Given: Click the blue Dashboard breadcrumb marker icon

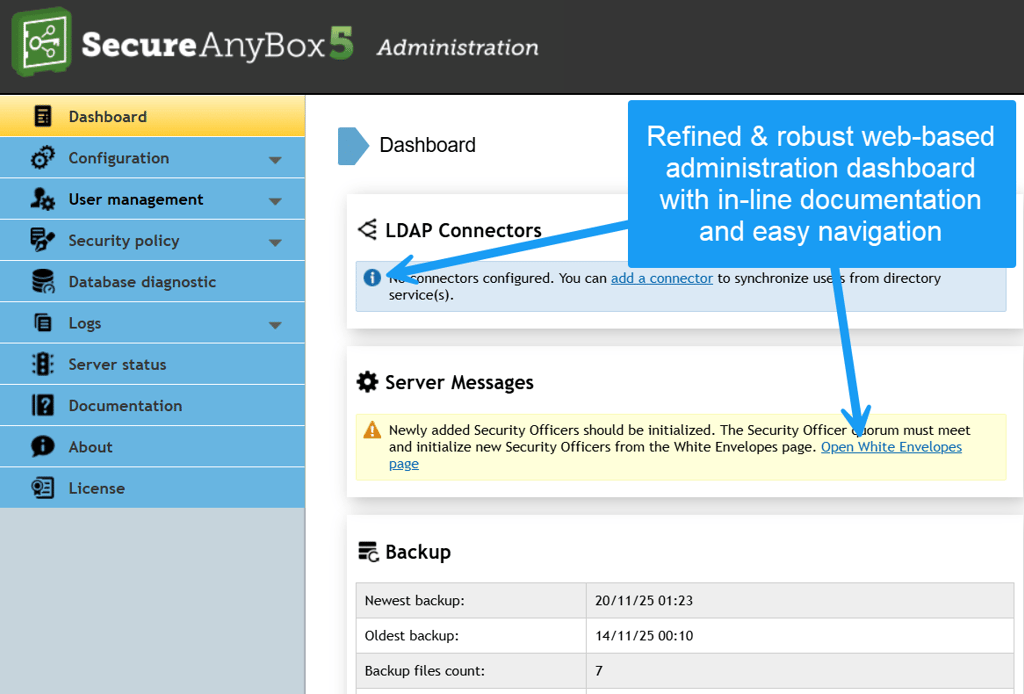Looking at the screenshot, I should [x=353, y=146].
